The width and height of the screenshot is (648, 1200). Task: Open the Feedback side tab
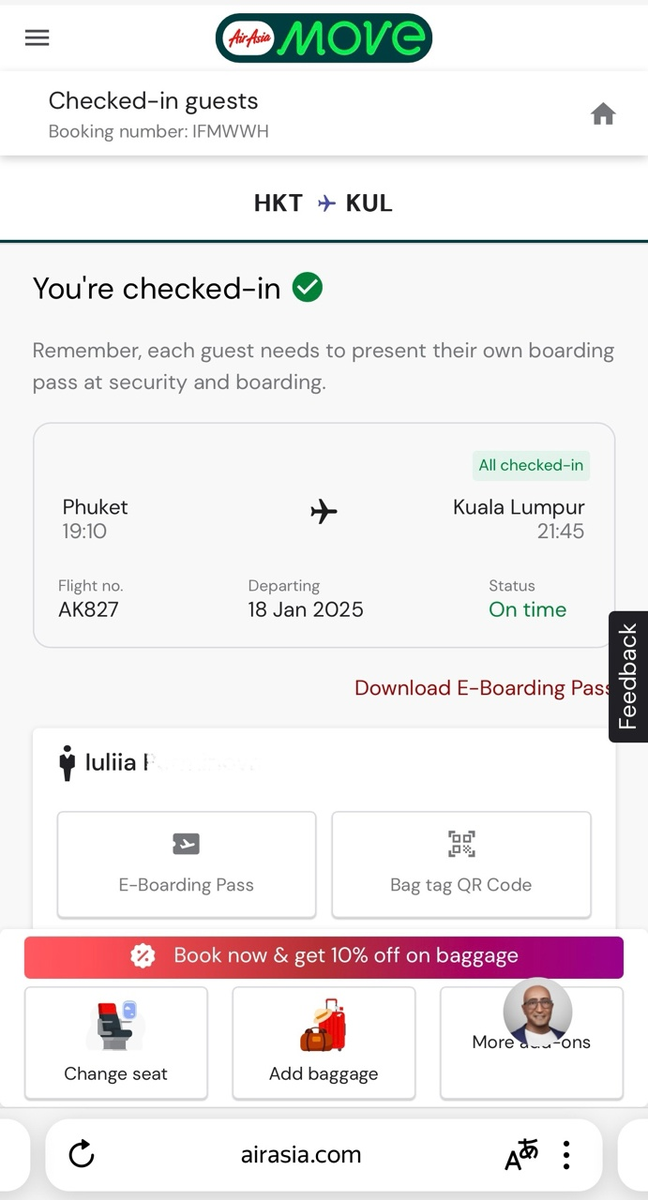pyautogui.click(x=628, y=676)
